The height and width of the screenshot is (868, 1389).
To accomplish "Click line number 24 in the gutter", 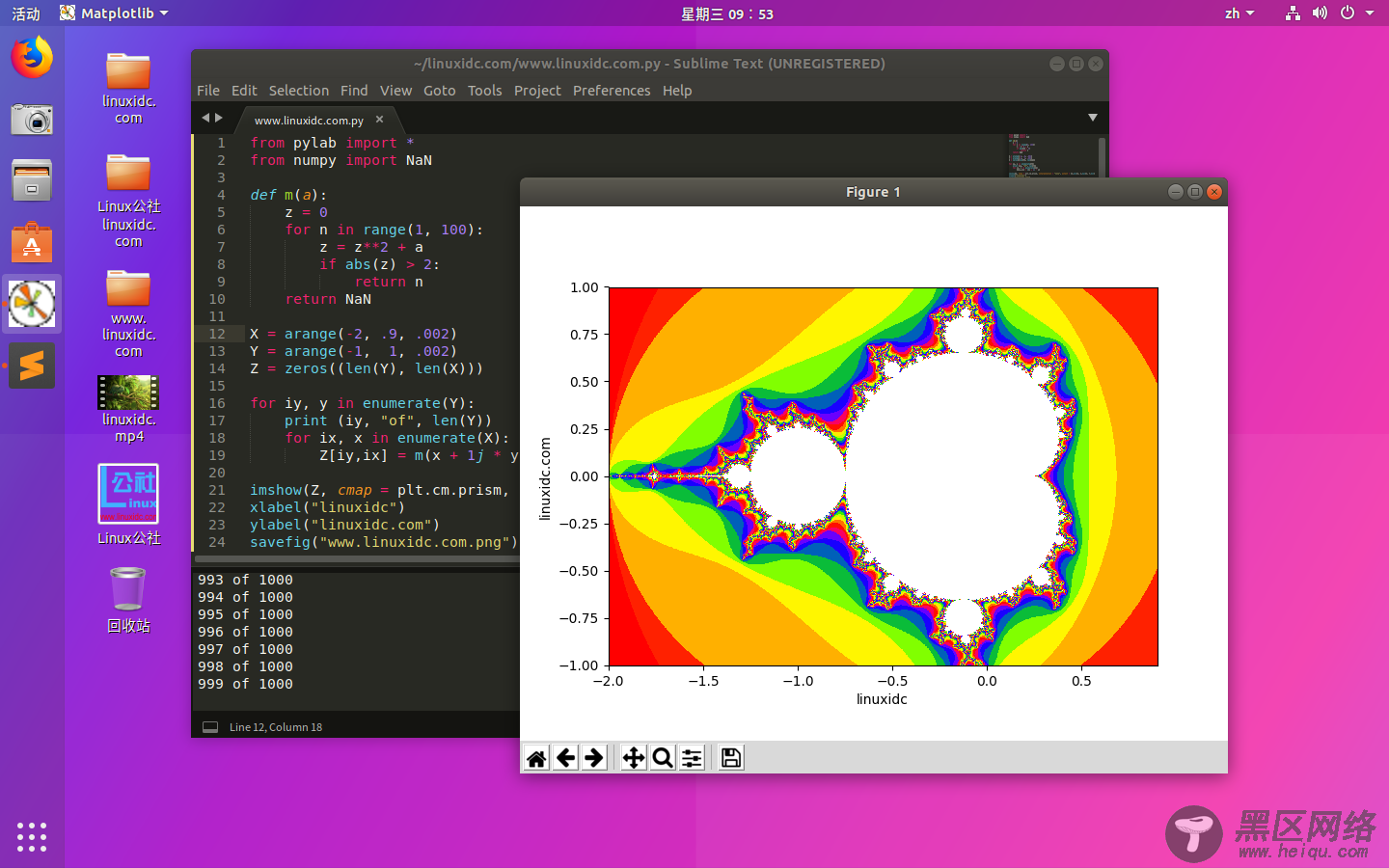I will pos(217,542).
